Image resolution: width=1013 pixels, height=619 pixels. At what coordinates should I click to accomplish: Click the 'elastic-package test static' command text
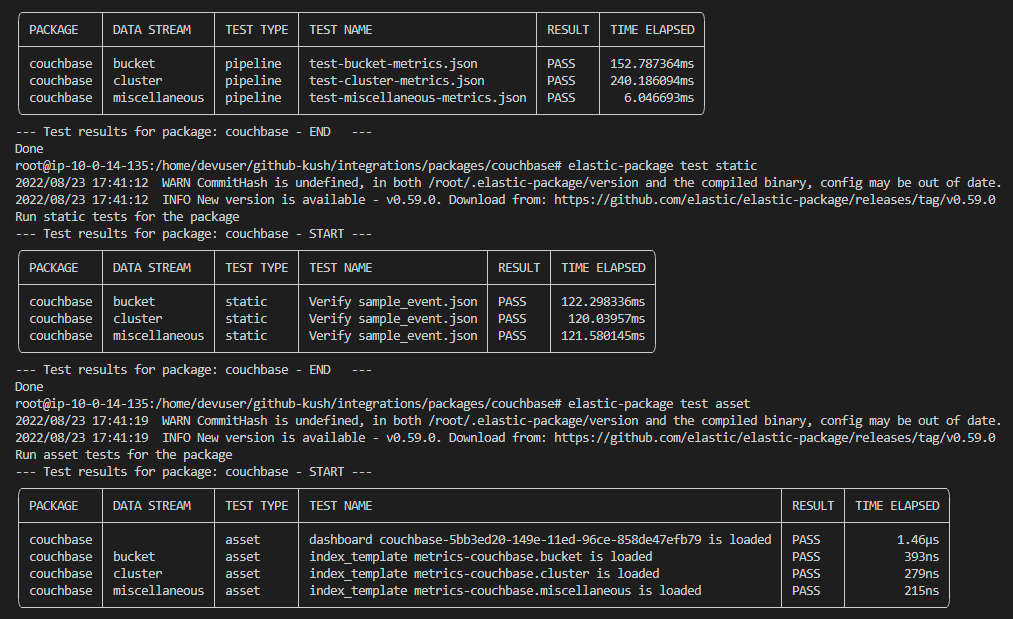click(x=662, y=166)
